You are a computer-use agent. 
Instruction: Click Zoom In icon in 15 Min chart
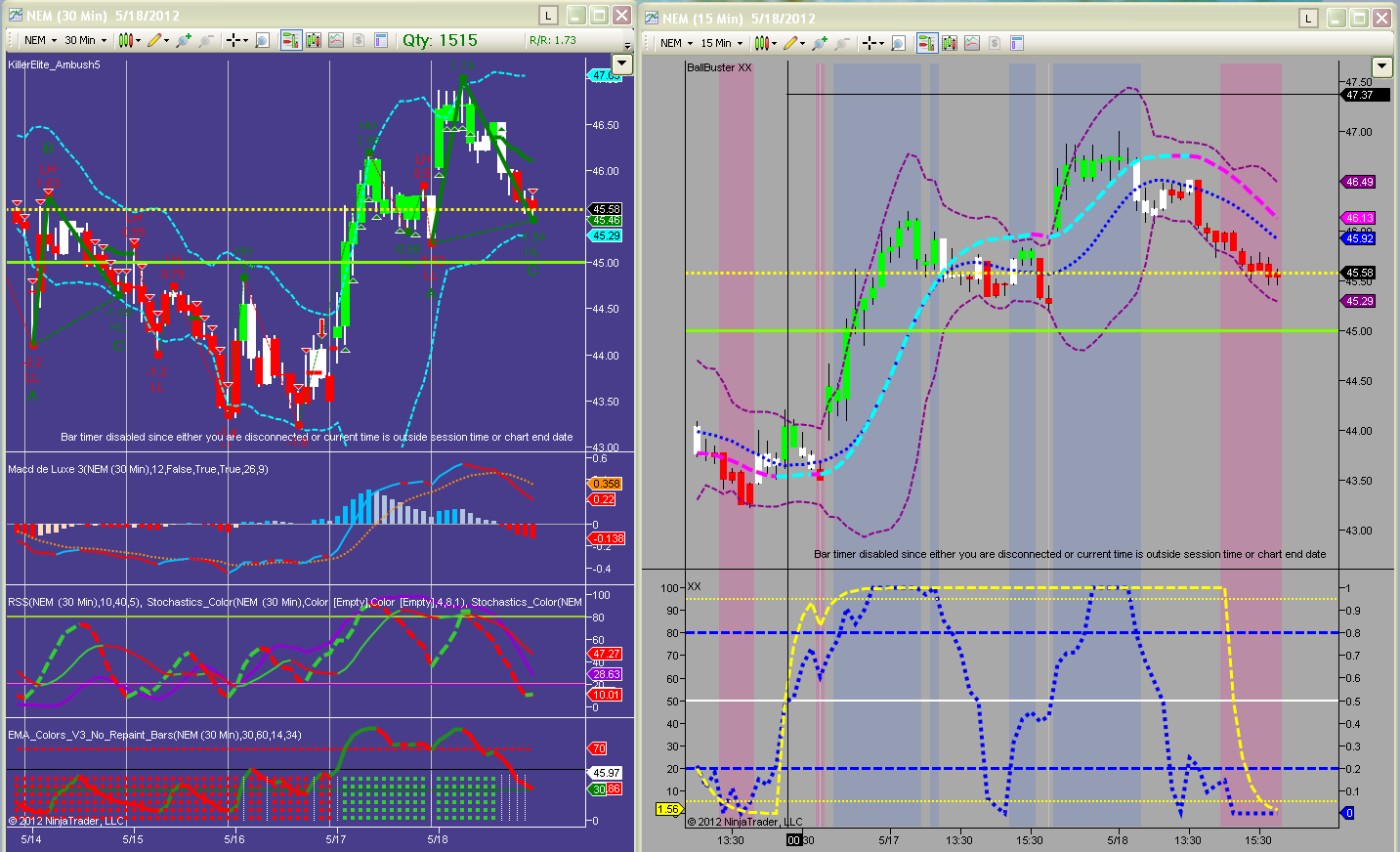pyautogui.click(x=819, y=43)
